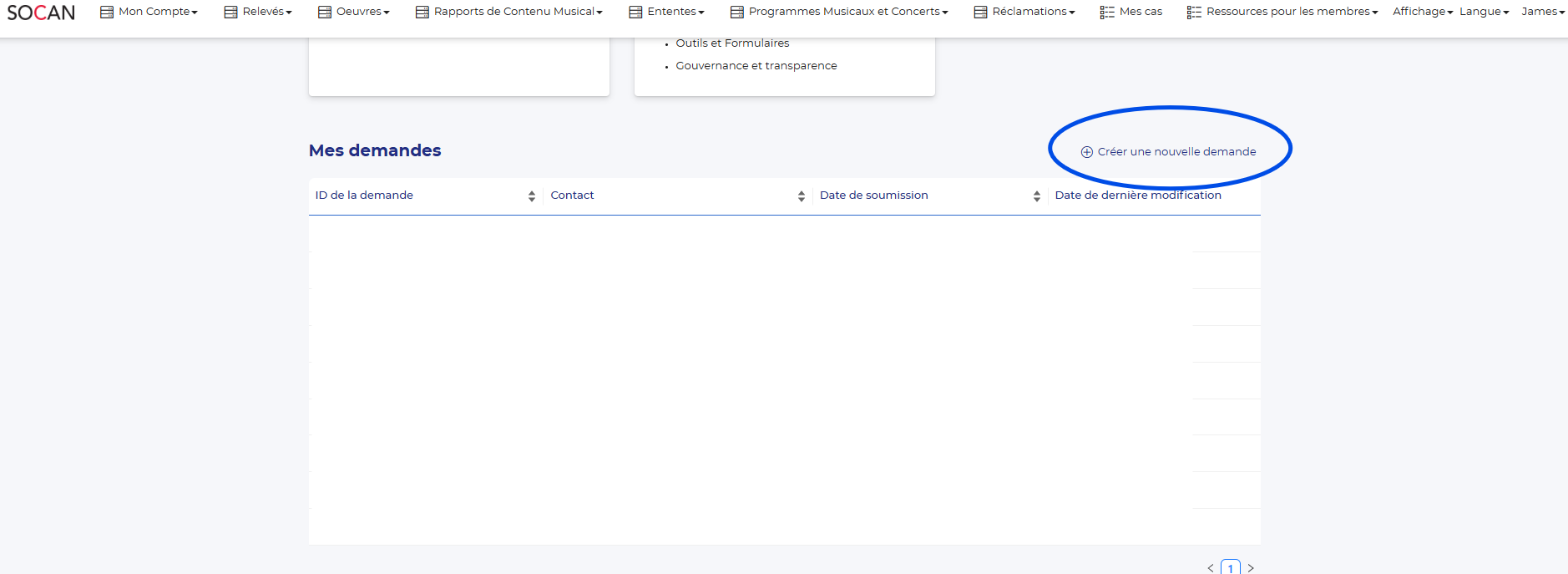This screenshot has width=1568, height=574.
Task: Open Programmes Musicaux et Concerts menu
Action: click(x=839, y=12)
